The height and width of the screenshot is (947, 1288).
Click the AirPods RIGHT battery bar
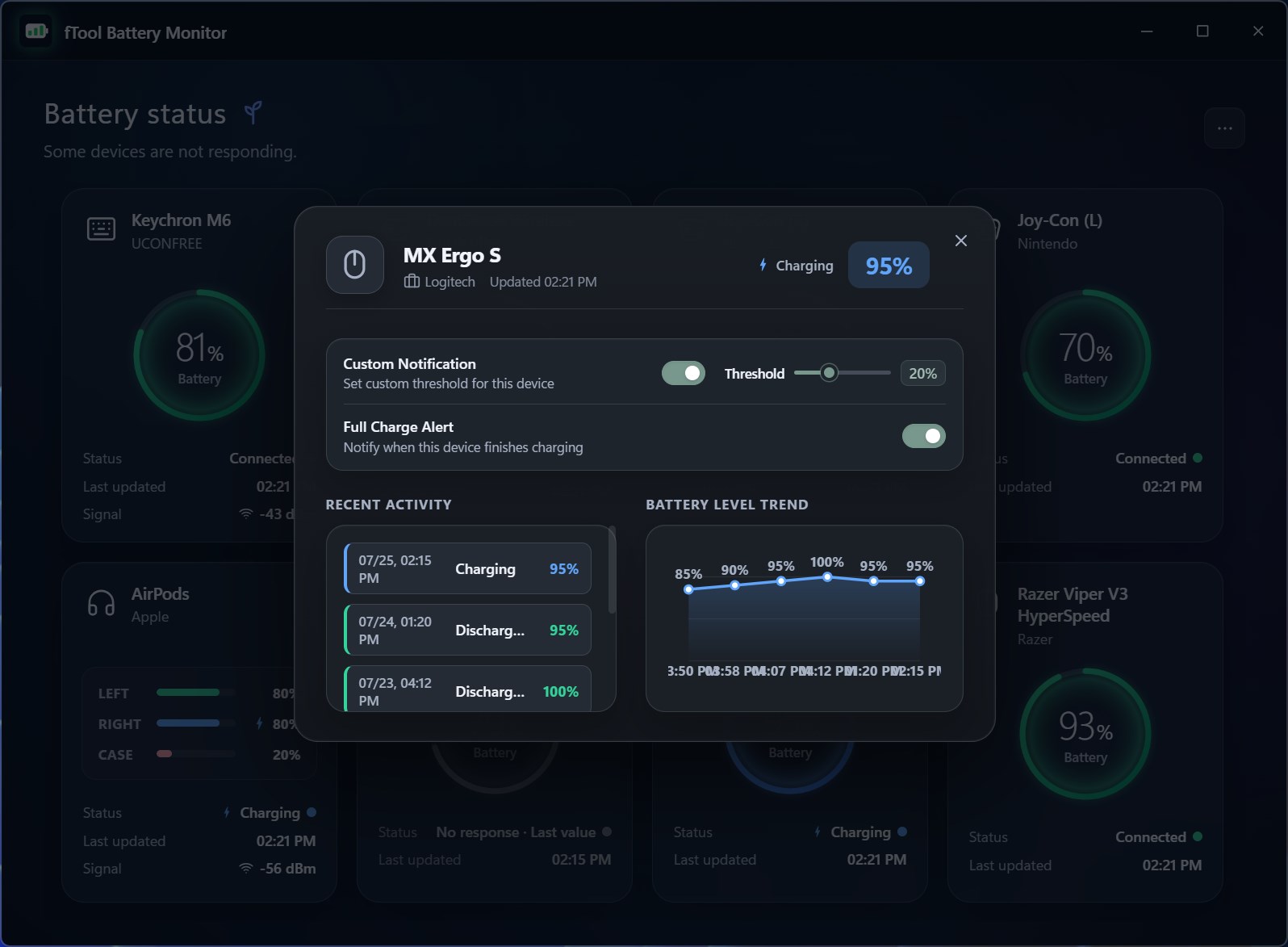tap(196, 723)
